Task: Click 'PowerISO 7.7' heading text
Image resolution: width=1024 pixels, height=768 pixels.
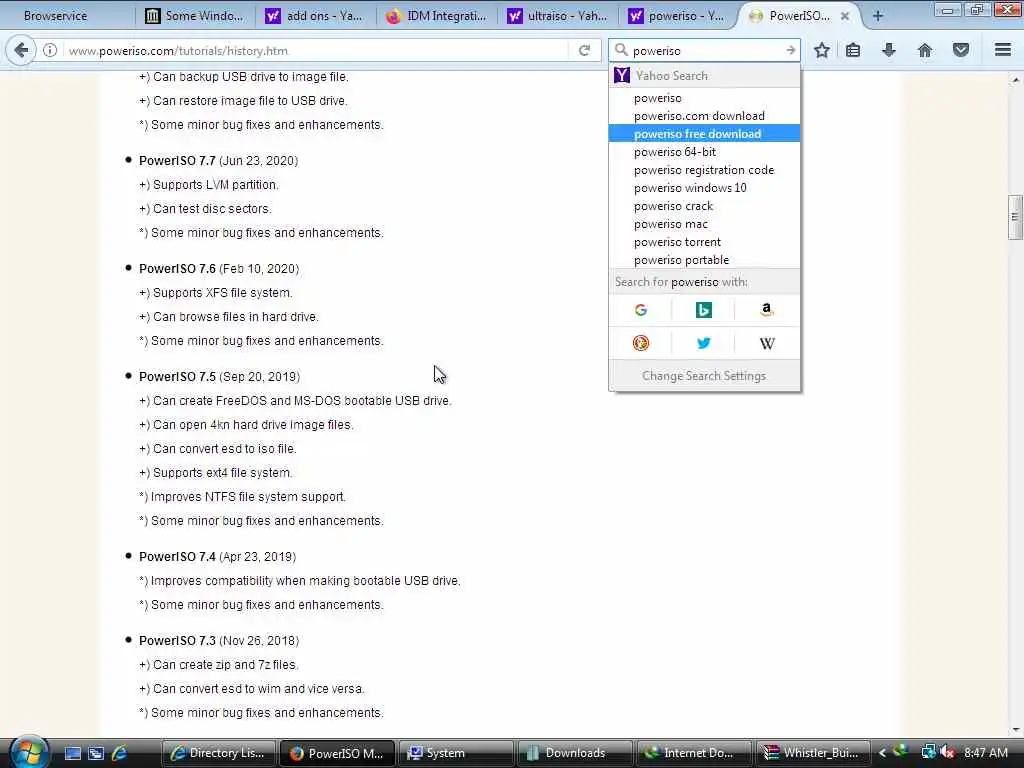Action: pyautogui.click(x=177, y=161)
